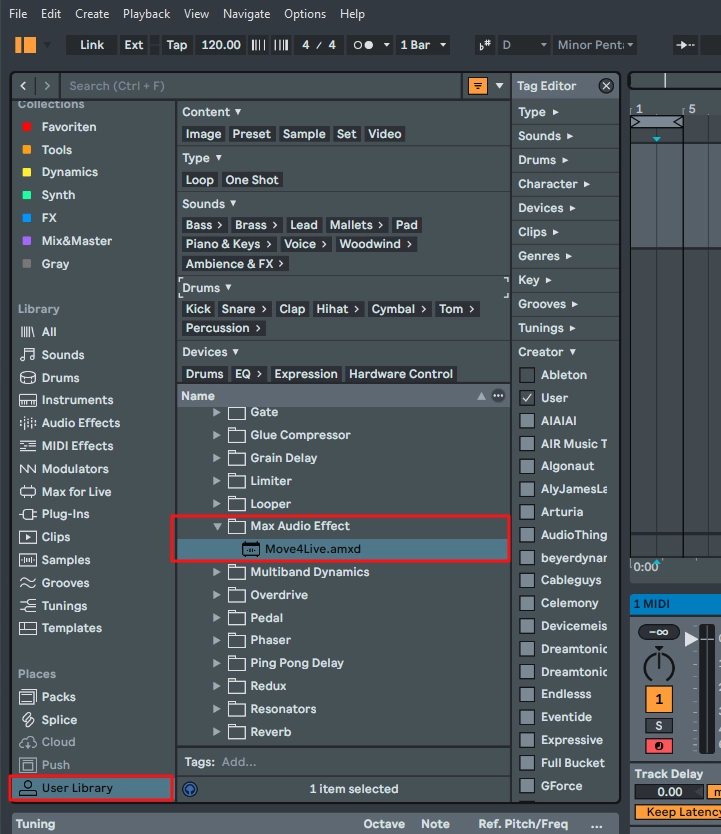The width and height of the screenshot is (721, 834).
Task: Check the AudioThing creator checkbox
Action: tap(526, 535)
